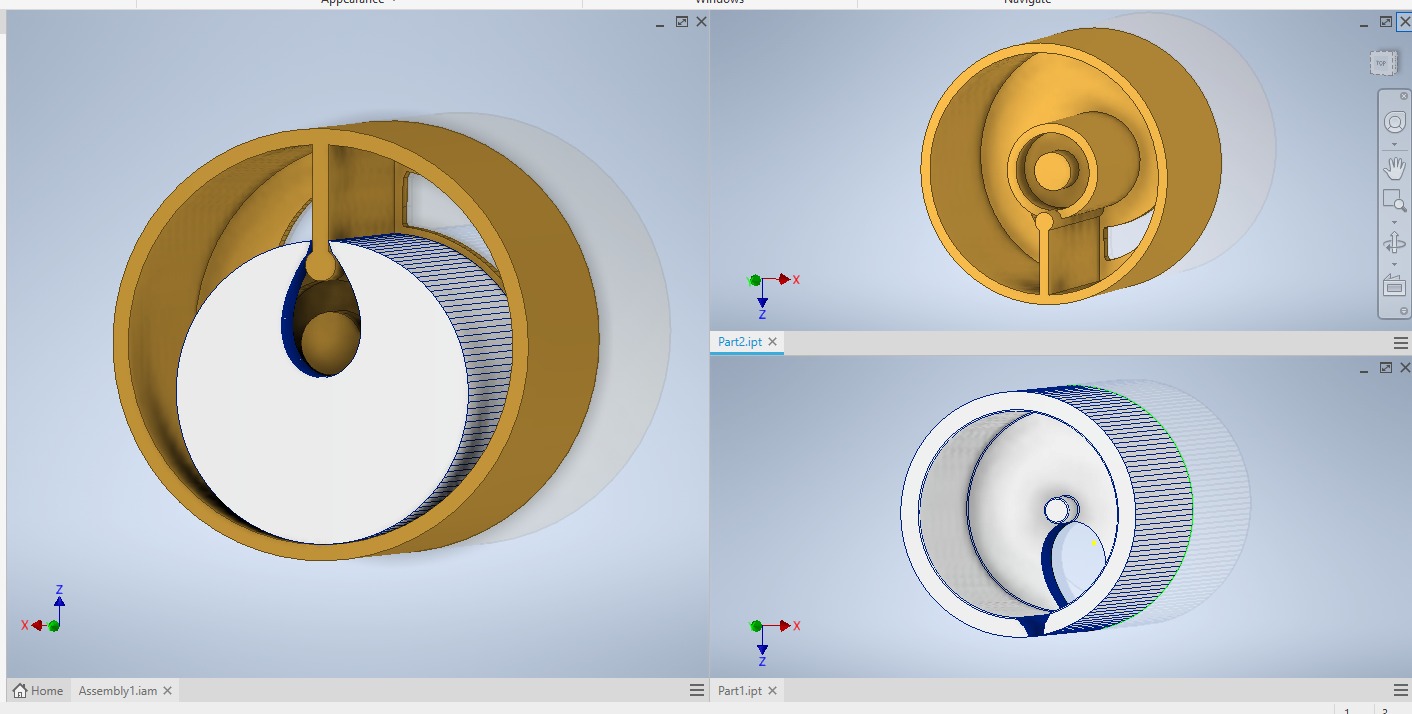The image size is (1412, 714).
Task: Close the Part1.ipt tab
Action: [772, 690]
